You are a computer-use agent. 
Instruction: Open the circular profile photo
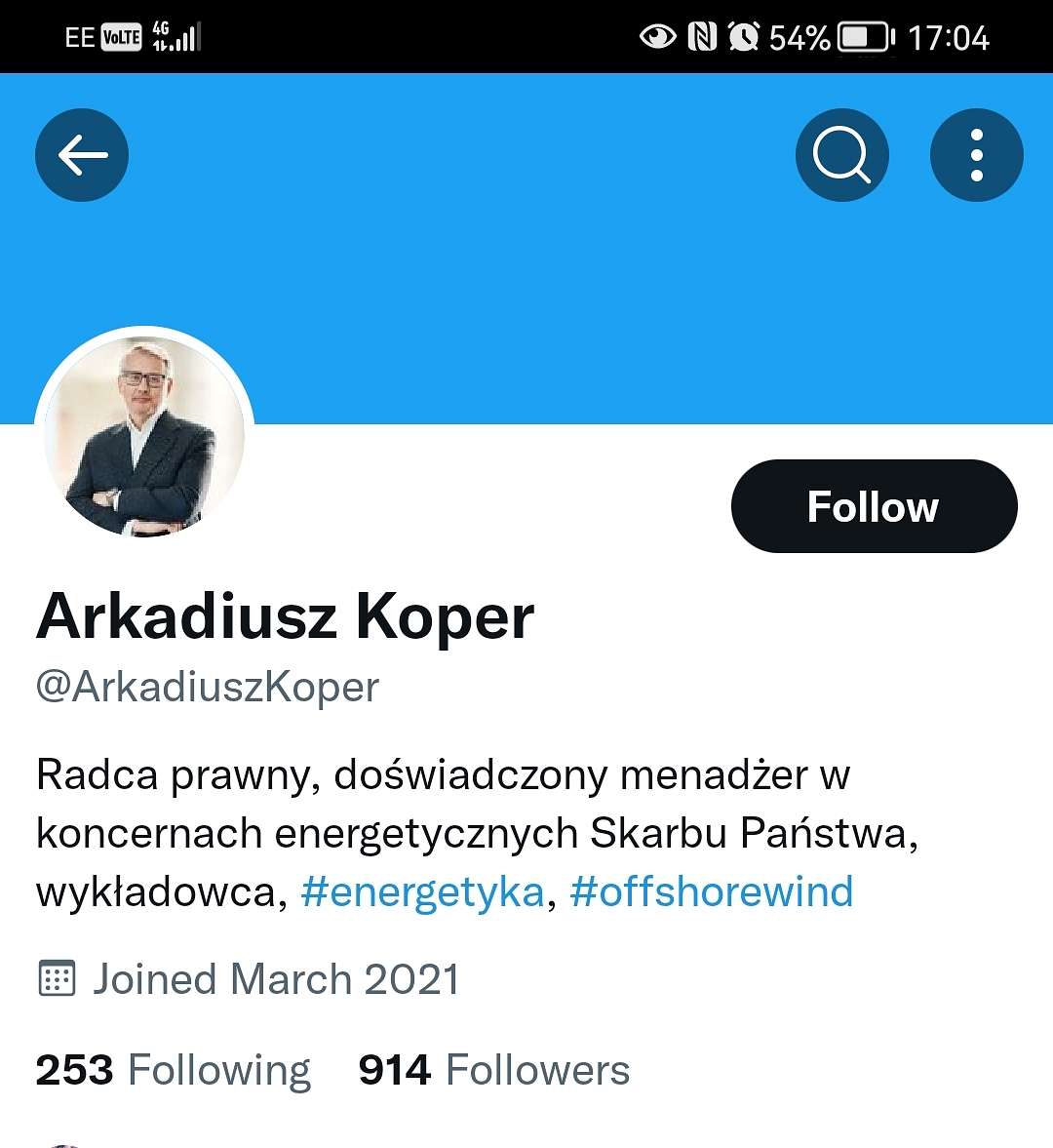(144, 436)
